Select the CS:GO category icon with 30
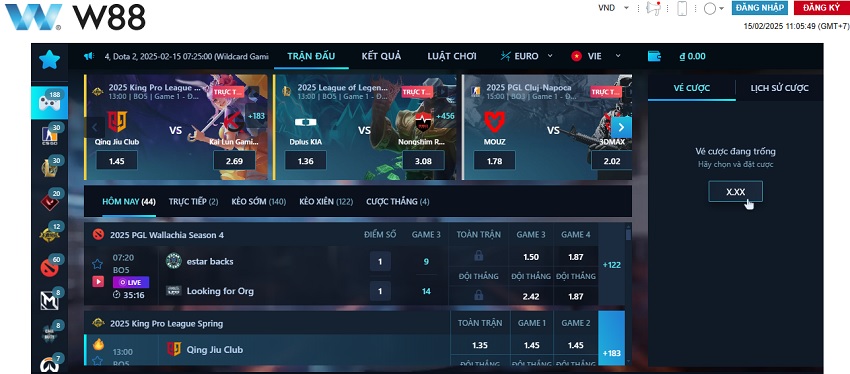The height and width of the screenshot is (374, 850). (x=49, y=135)
